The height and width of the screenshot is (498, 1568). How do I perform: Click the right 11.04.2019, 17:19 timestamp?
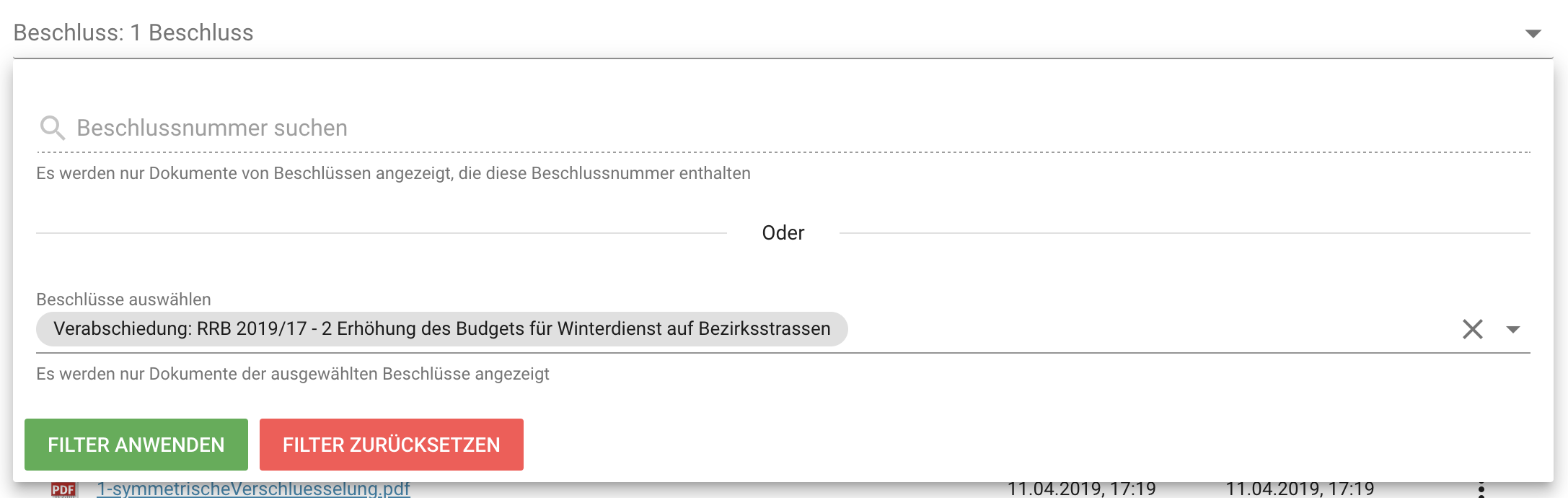(1300, 489)
